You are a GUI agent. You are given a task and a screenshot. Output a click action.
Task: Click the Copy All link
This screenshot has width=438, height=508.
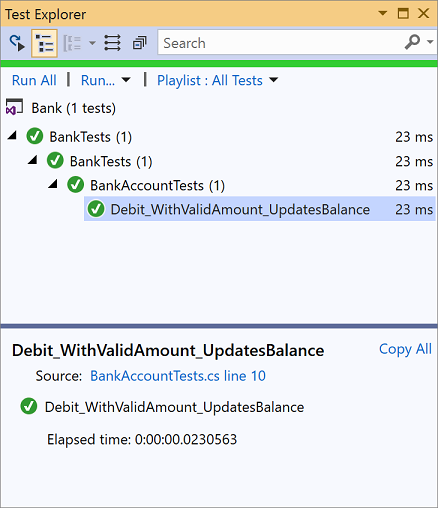click(405, 349)
